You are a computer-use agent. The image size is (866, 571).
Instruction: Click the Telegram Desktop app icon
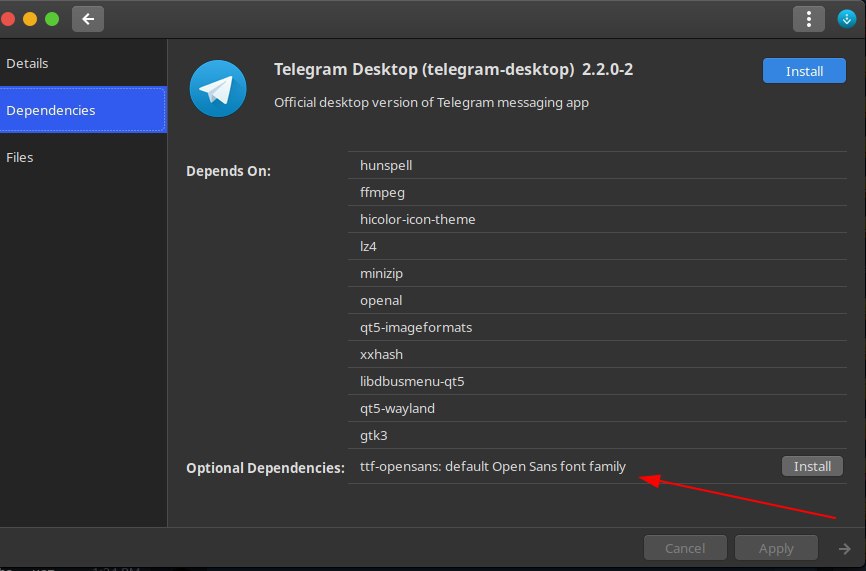[x=218, y=88]
